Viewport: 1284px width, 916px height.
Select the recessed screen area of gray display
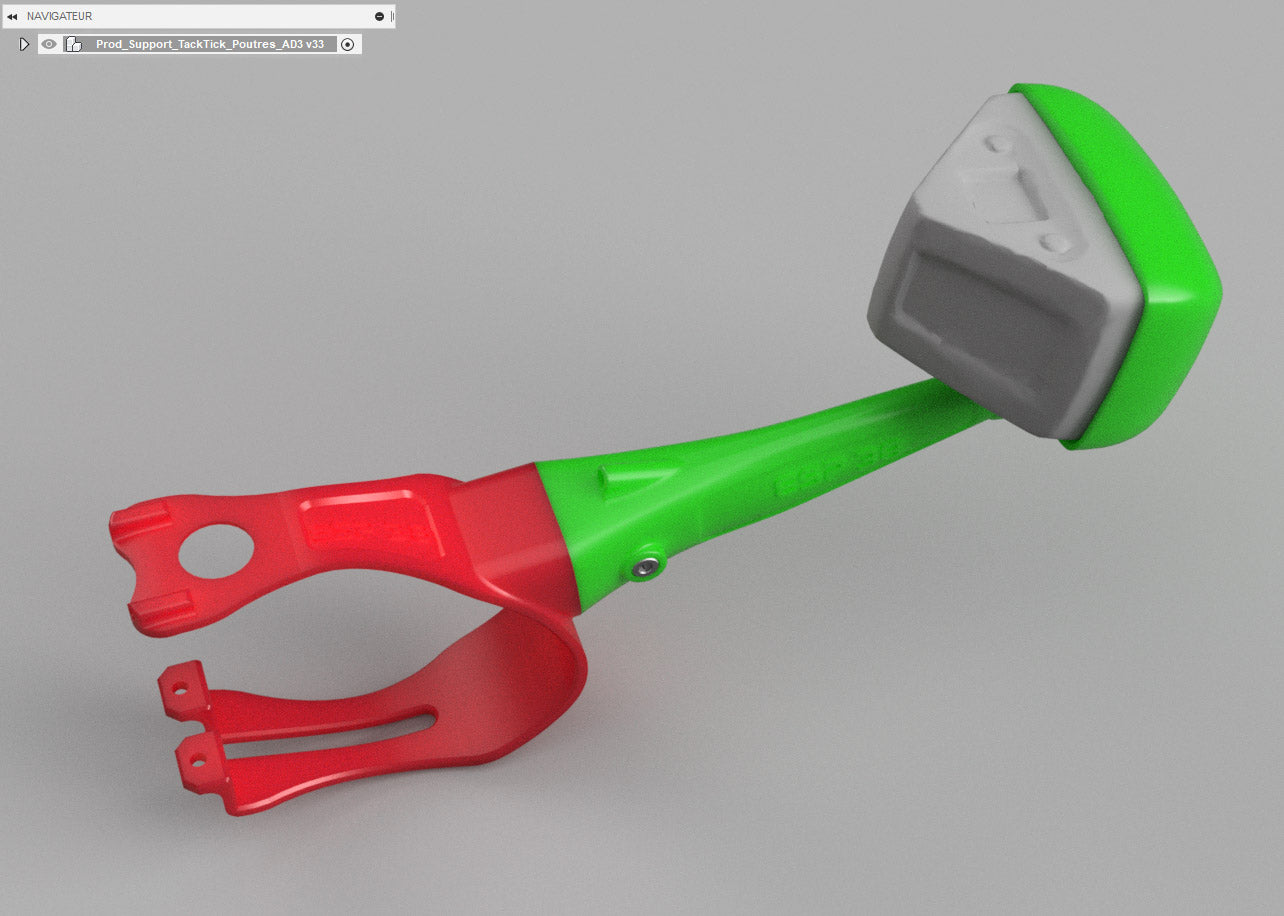tap(985, 325)
